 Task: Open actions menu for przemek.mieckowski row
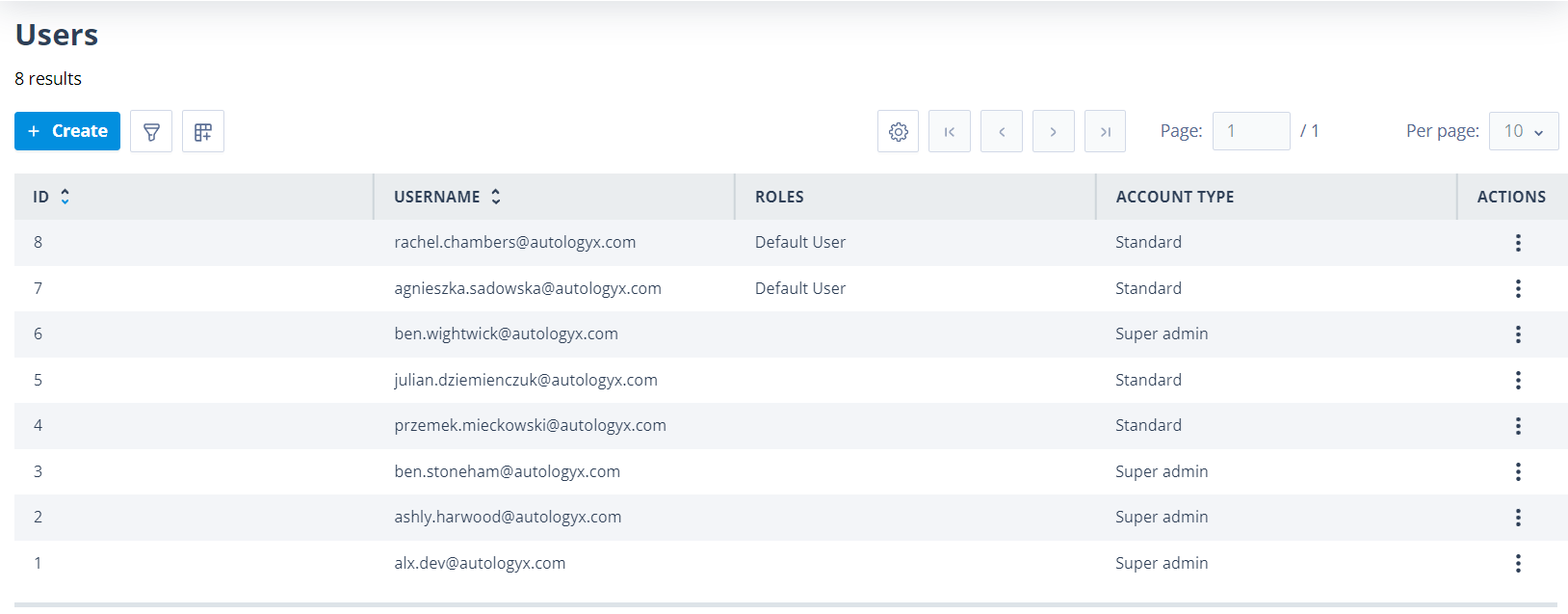click(x=1518, y=426)
